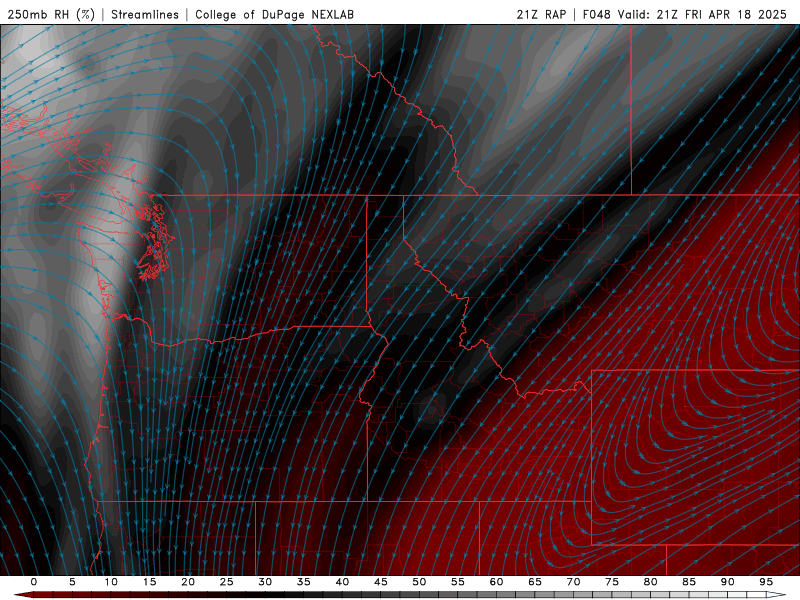Select the 30 label on the colorbar
800x600 pixels.
click(x=265, y=582)
